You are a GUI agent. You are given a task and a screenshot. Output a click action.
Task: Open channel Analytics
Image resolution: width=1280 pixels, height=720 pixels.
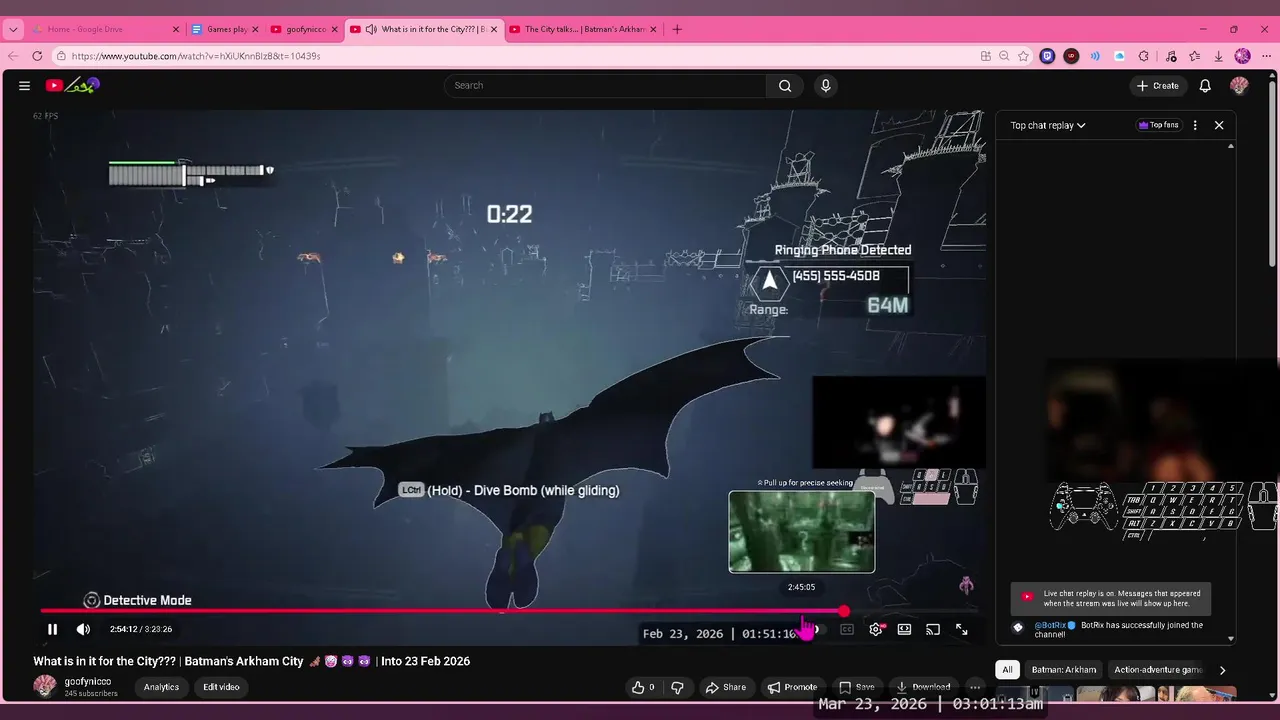point(161,687)
